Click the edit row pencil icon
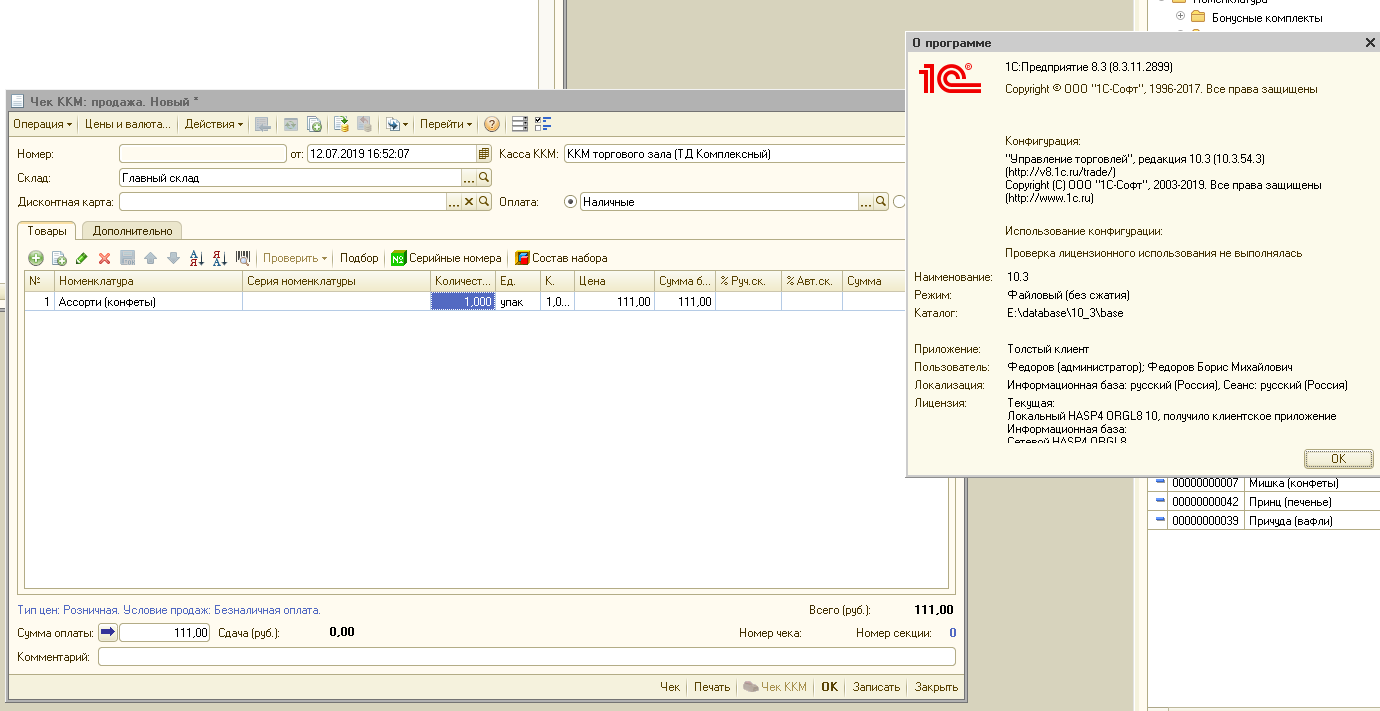This screenshot has width=1380, height=711. 82,258
